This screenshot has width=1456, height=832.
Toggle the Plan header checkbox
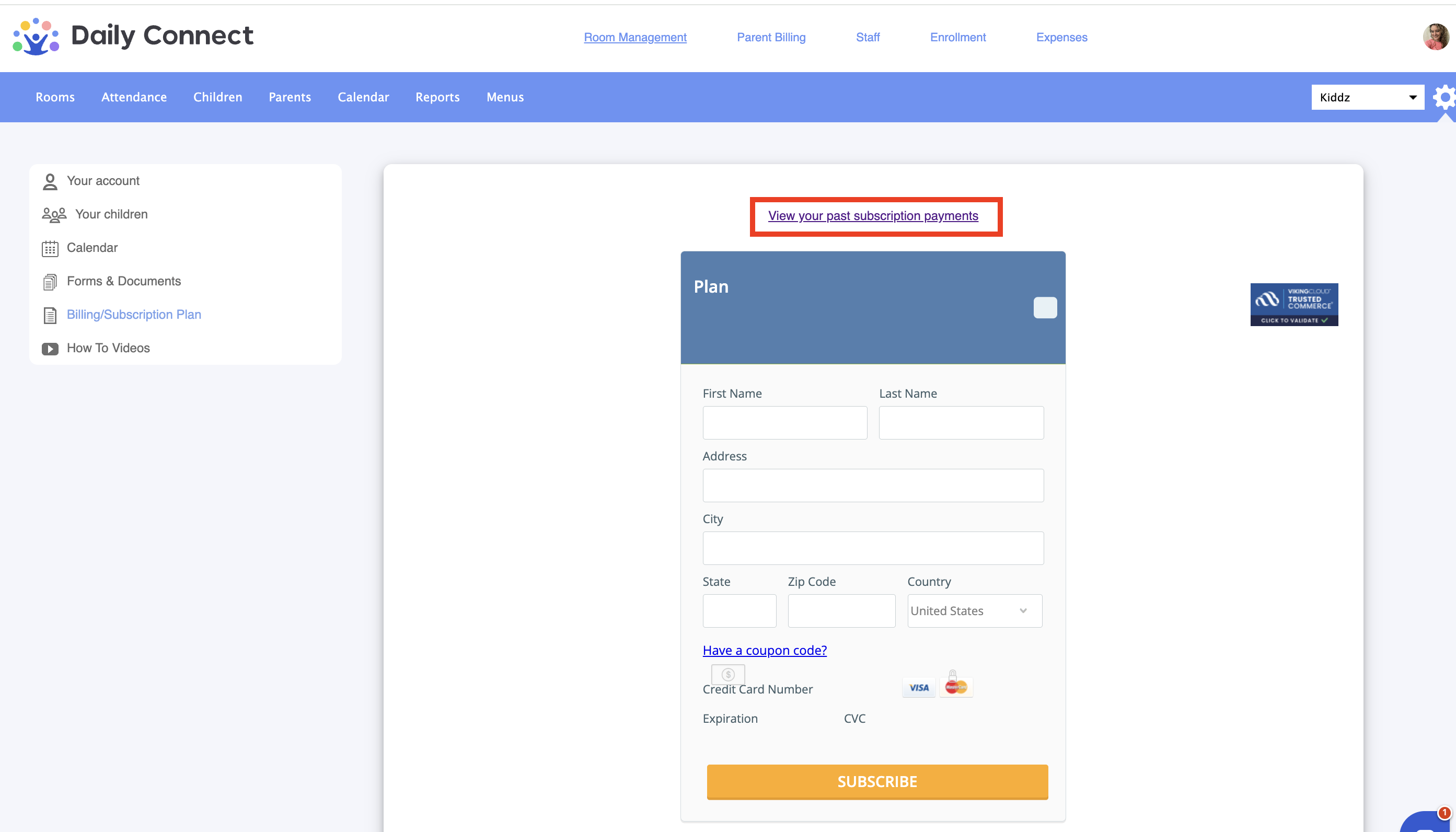coord(1045,307)
